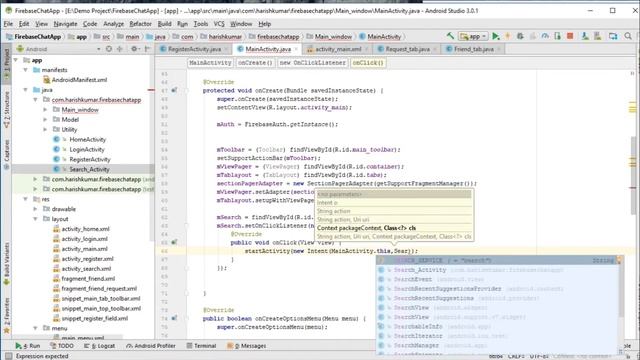Toggle the Logcat tool window button
This screenshot has width=640, height=360.
pos(100,346)
